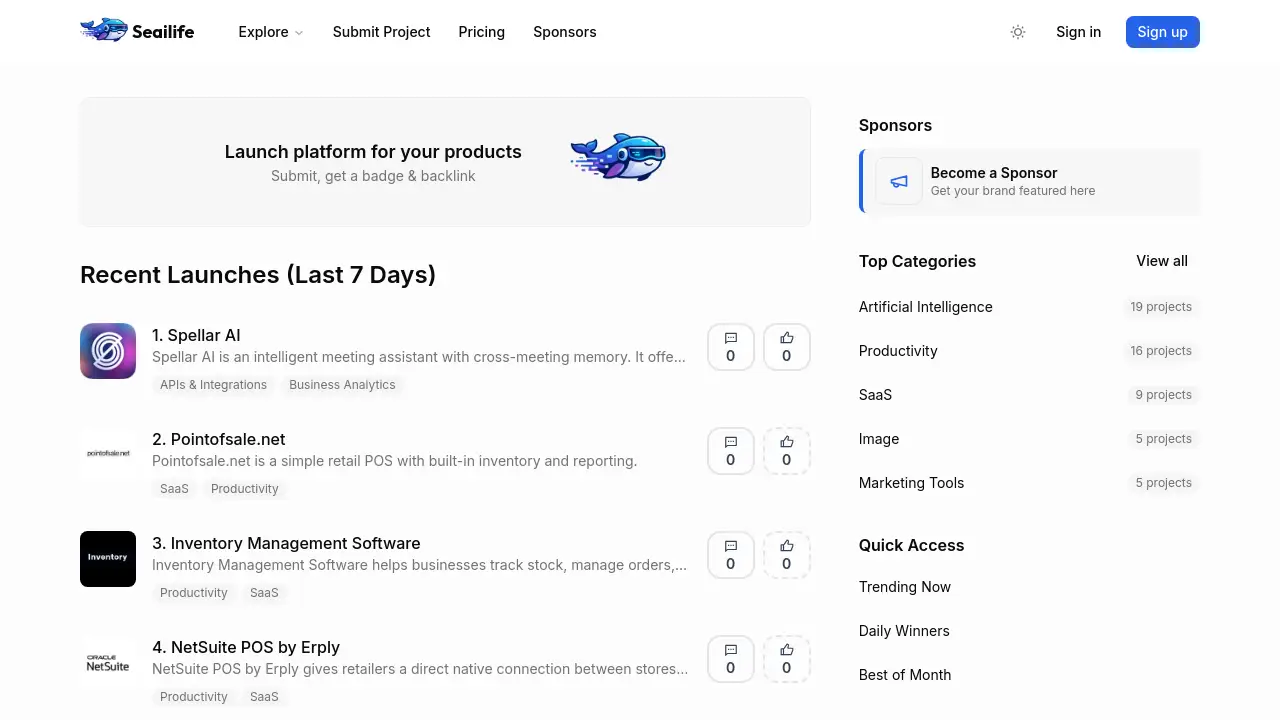Open comments for Inventory Management Software
Screen dimensions: 1280x720
coord(731,555)
